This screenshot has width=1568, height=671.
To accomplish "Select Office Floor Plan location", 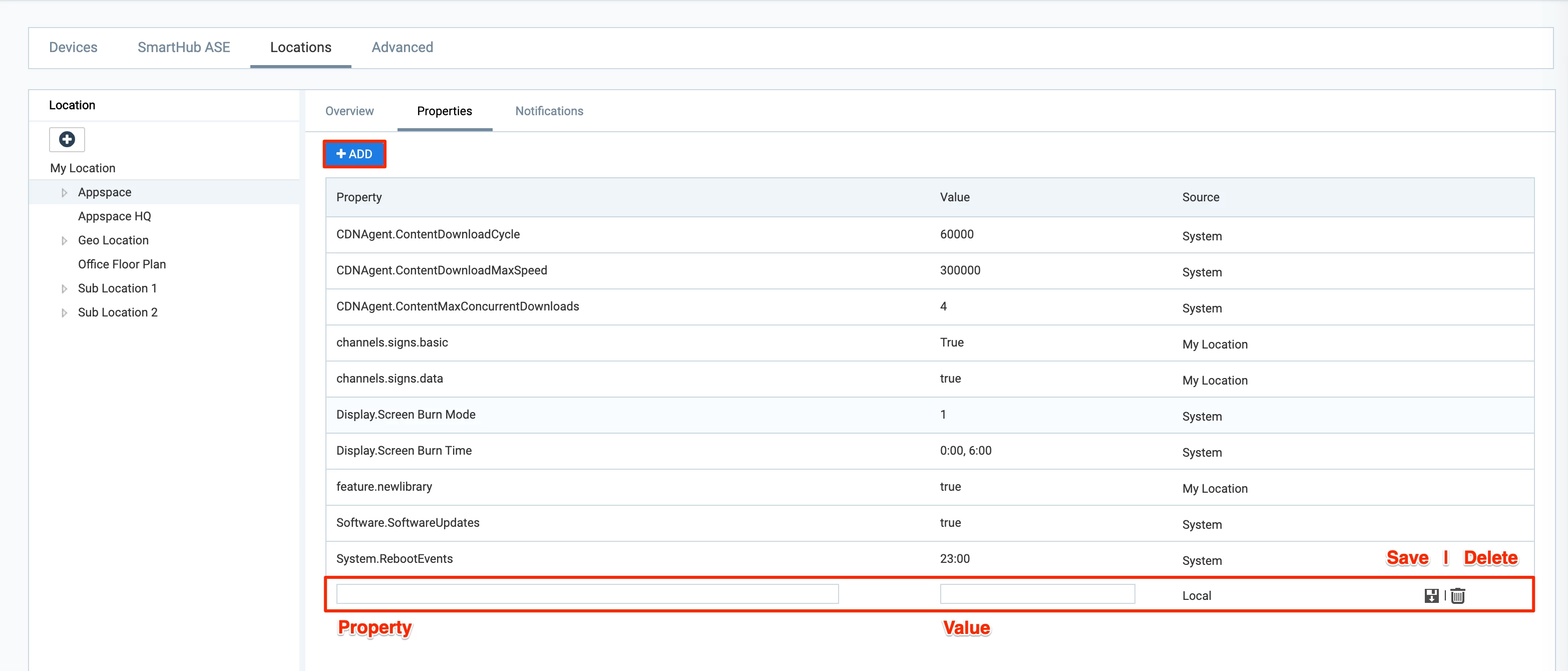I will click(122, 264).
